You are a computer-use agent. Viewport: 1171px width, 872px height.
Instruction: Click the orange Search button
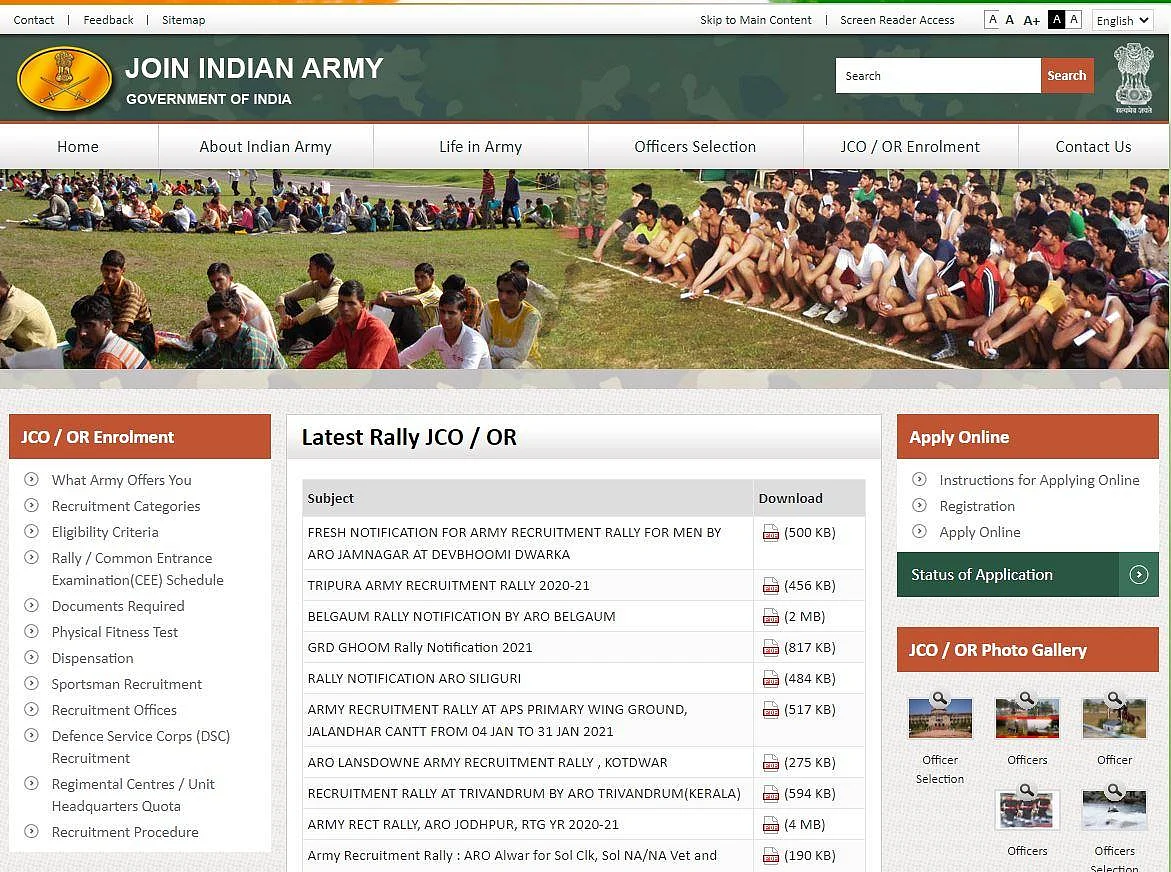pos(1066,75)
